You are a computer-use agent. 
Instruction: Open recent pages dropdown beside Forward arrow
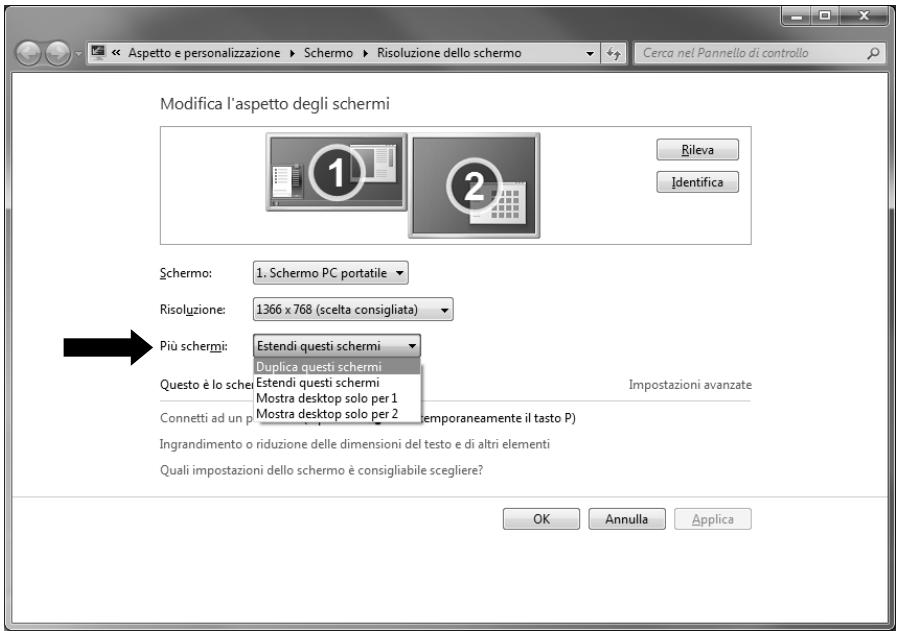click(78, 54)
